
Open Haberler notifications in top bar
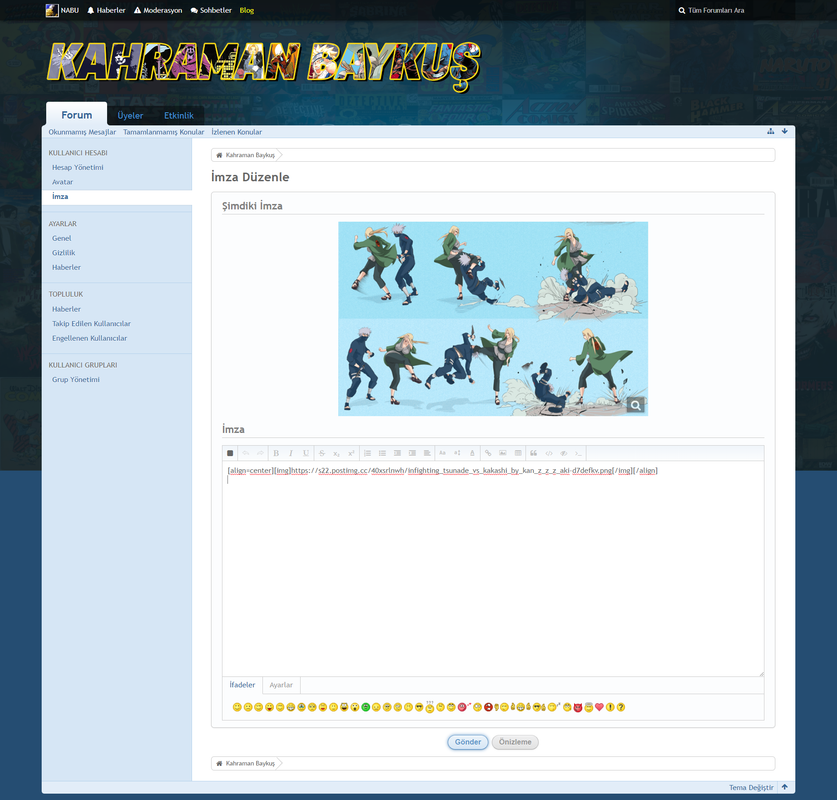pos(106,10)
